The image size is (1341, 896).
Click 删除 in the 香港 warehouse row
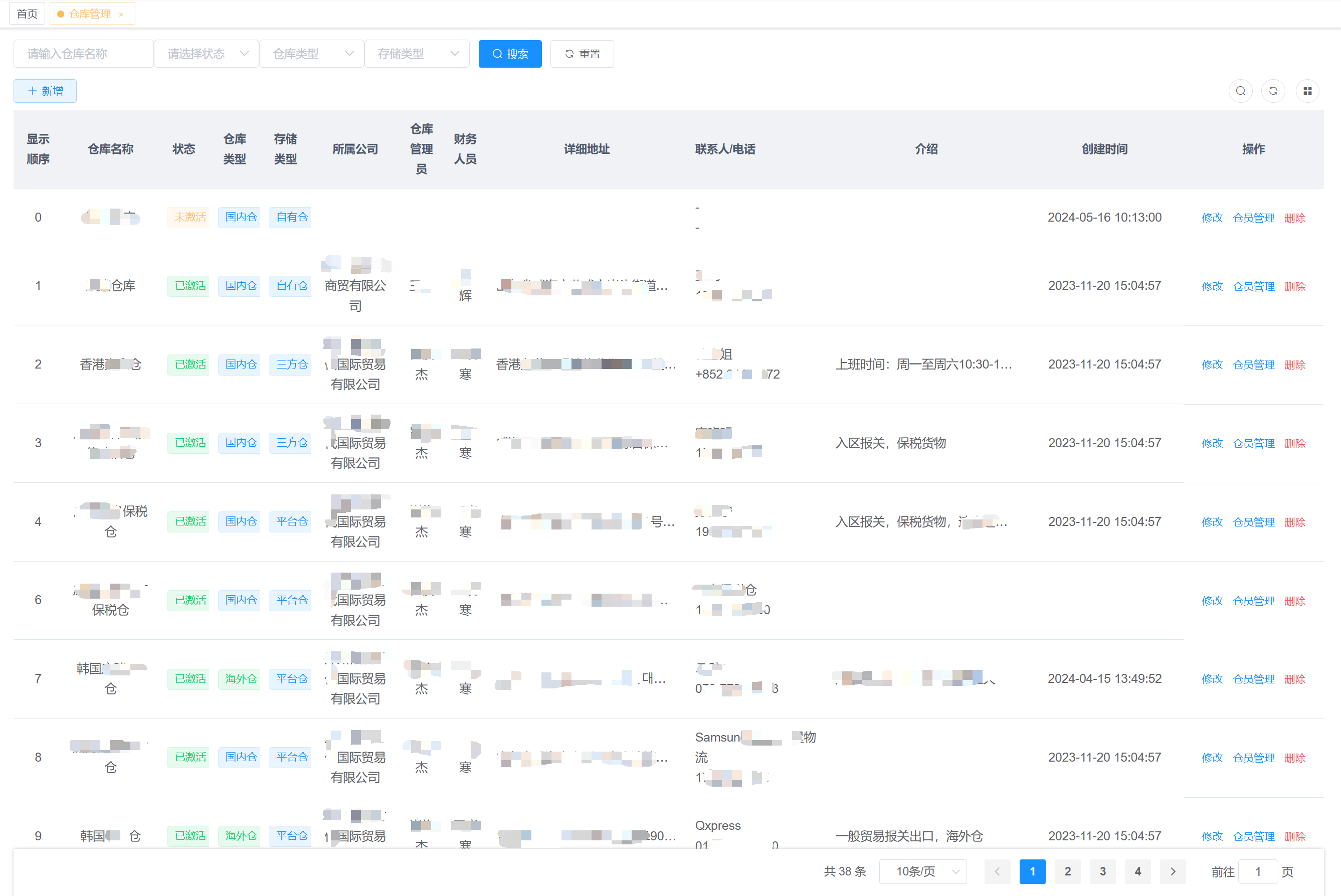pos(1294,365)
